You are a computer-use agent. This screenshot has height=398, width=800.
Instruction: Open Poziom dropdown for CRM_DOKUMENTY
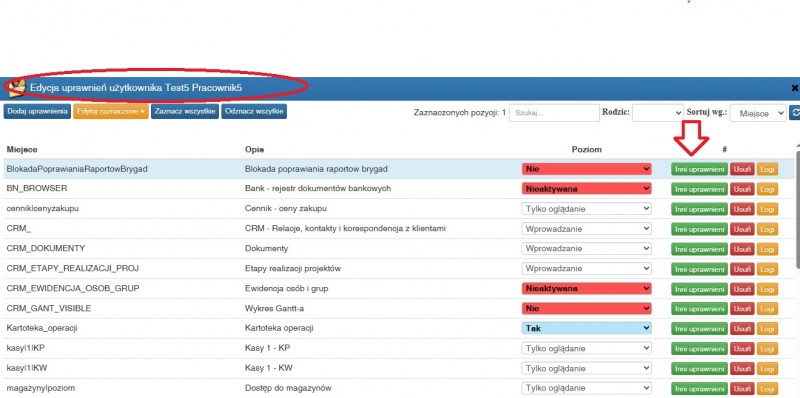587,248
